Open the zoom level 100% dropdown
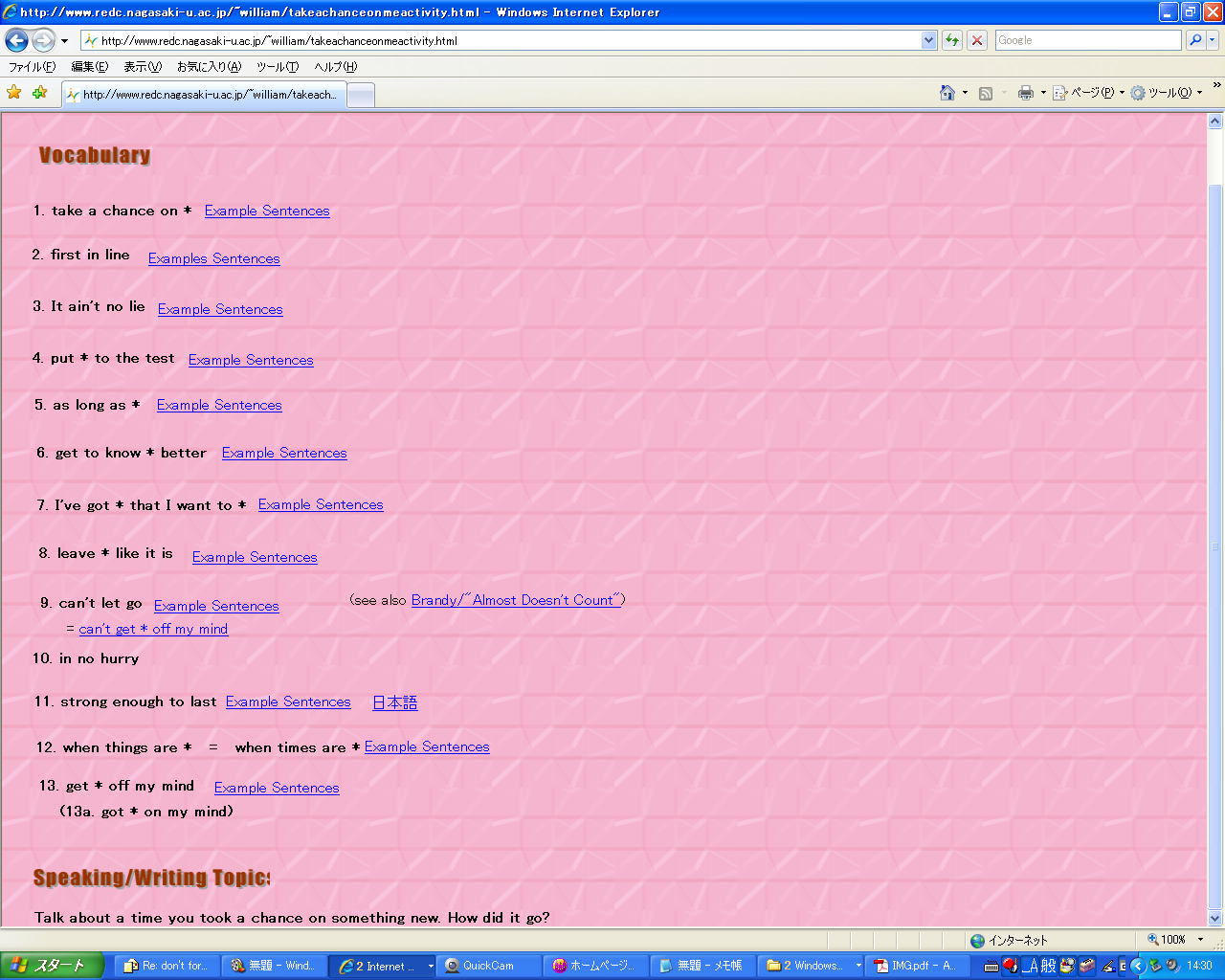This screenshot has width=1225, height=980. [x=1173, y=940]
